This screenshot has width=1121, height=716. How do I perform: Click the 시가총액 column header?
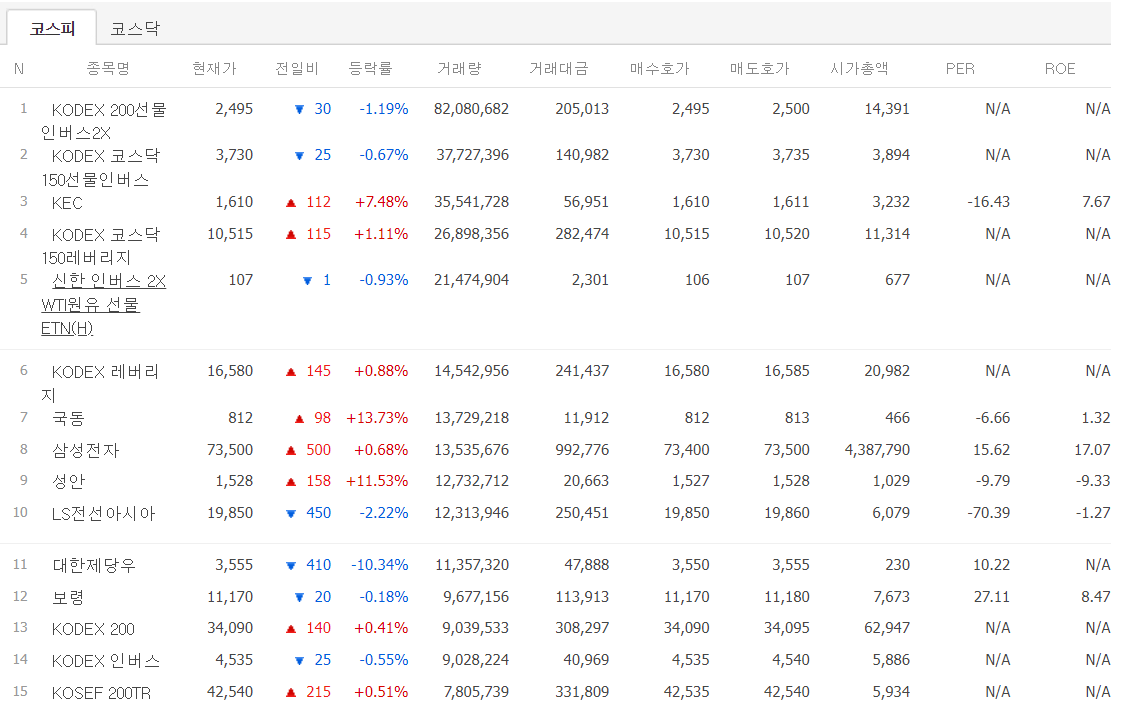(859, 69)
